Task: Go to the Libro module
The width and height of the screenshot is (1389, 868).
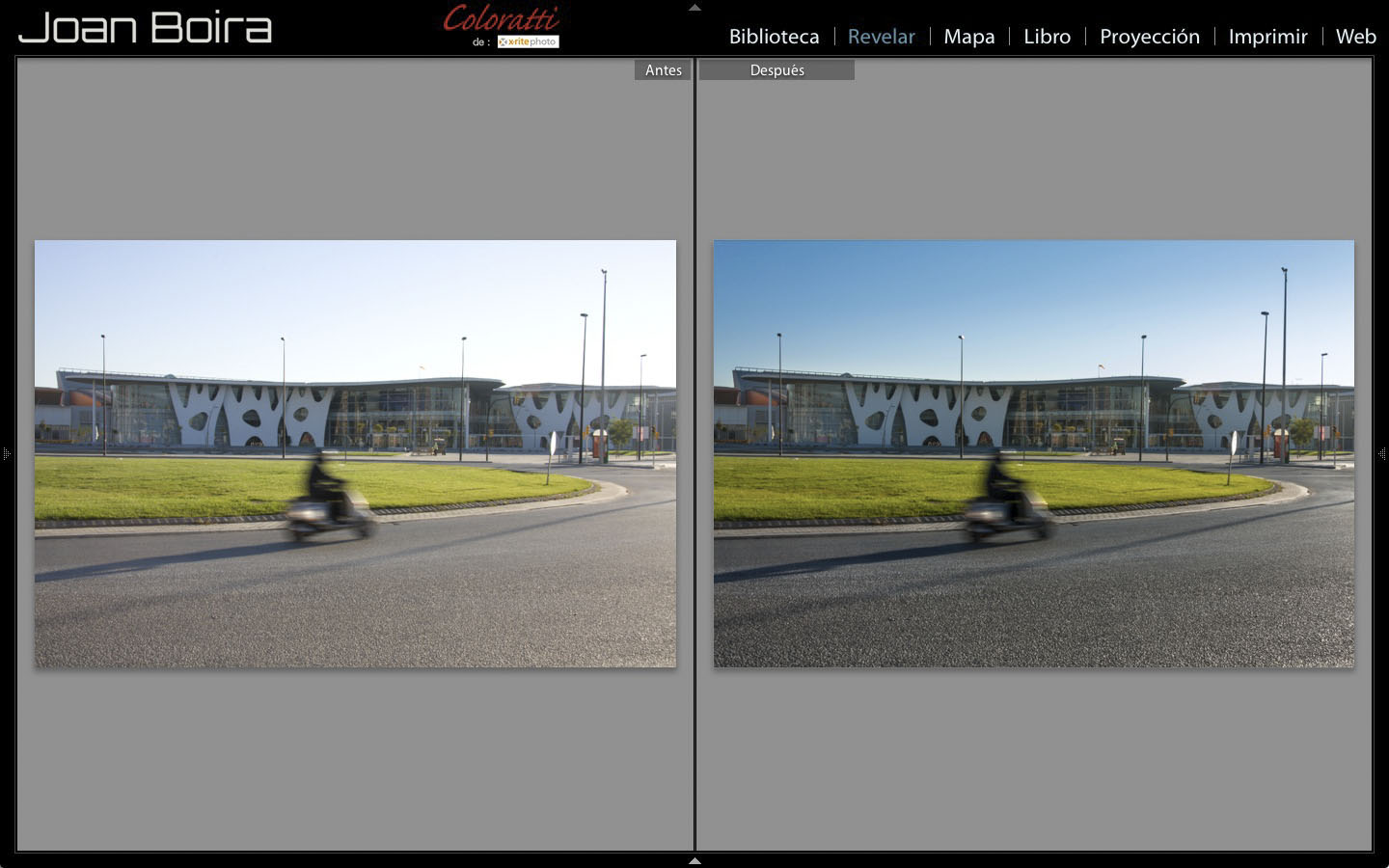Action: pyautogui.click(x=1047, y=37)
